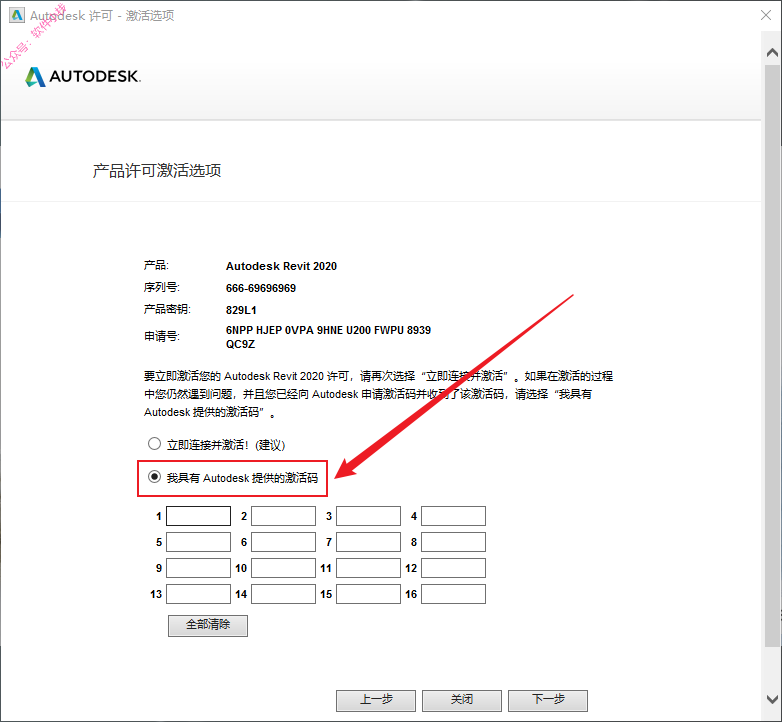Image resolution: width=782 pixels, height=722 pixels.
Task: Click the 关闭 button
Action: 462,700
